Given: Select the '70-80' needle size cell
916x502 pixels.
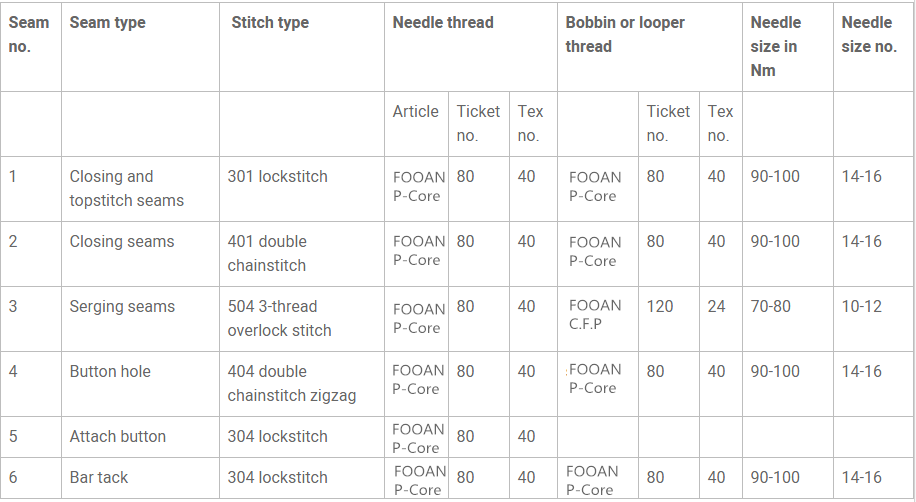Looking at the screenshot, I should (787, 318).
